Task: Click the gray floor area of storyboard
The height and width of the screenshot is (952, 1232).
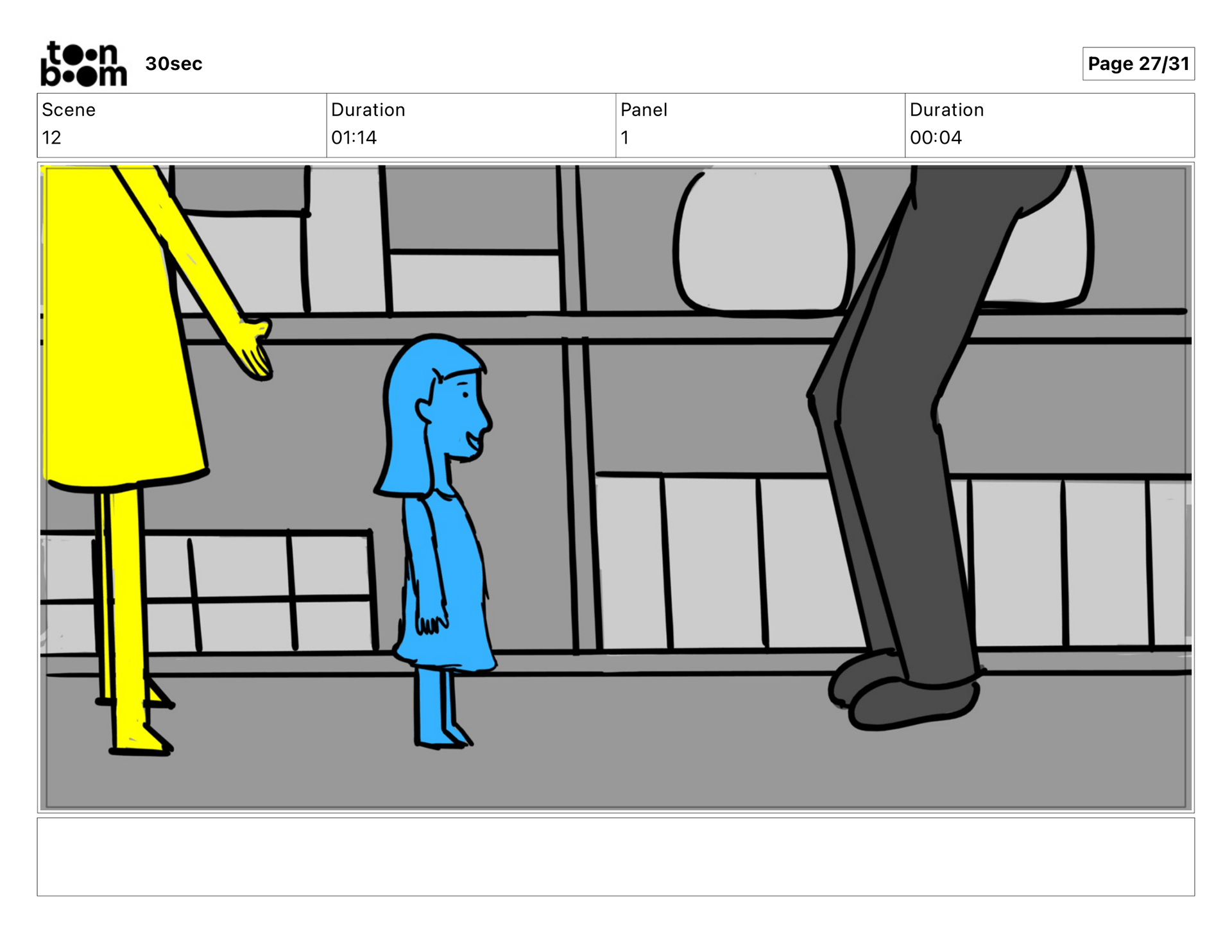Action: (x=642, y=744)
